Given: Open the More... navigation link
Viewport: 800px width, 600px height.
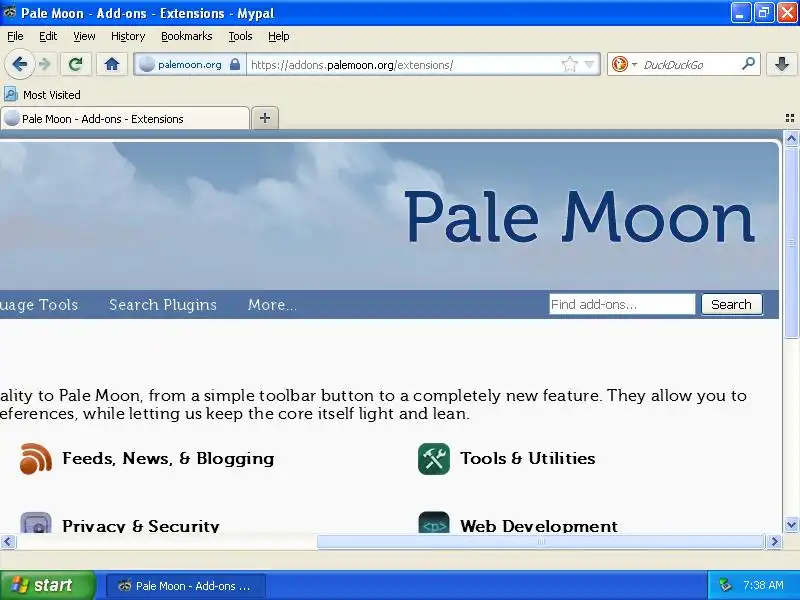Looking at the screenshot, I should (272, 305).
